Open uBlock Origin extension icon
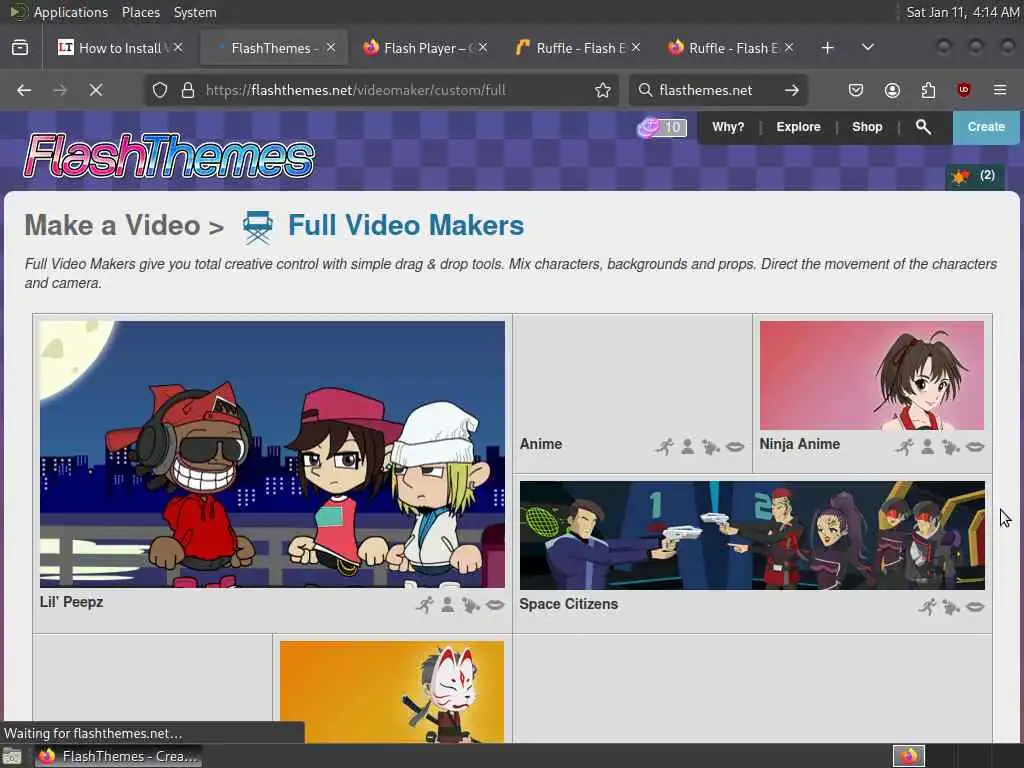The image size is (1024, 768). pyautogui.click(x=964, y=90)
